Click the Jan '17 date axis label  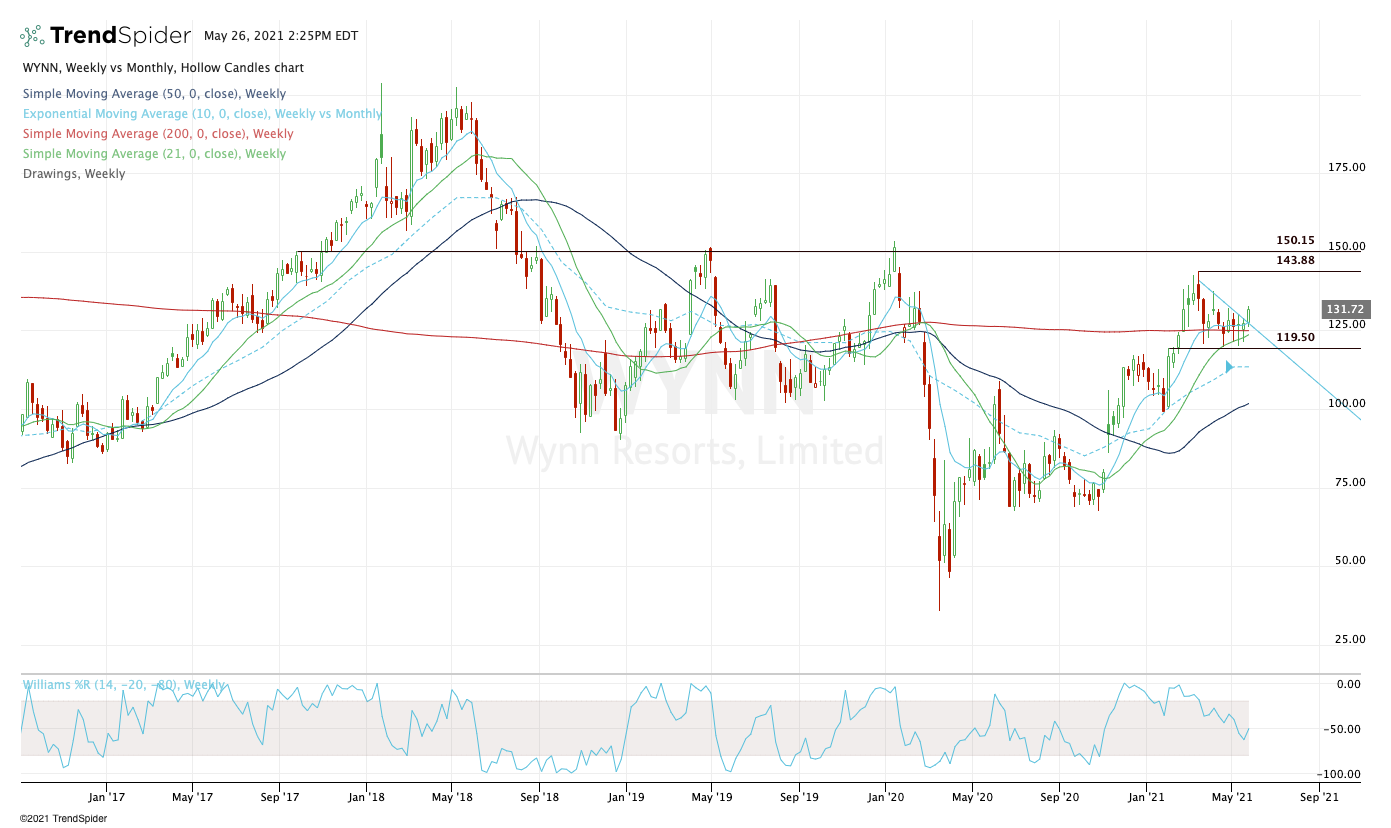pyautogui.click(x=105, y=797)
